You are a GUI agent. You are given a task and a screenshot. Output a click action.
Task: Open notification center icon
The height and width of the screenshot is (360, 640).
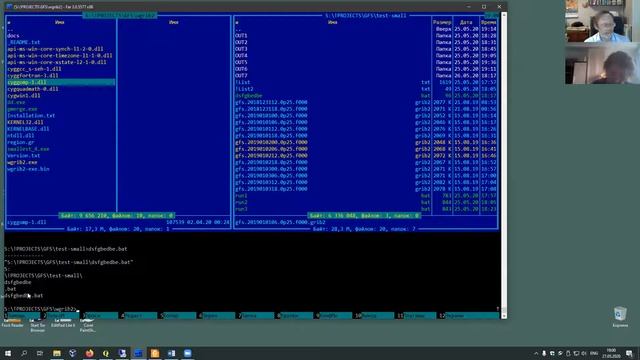click(629, 353)
